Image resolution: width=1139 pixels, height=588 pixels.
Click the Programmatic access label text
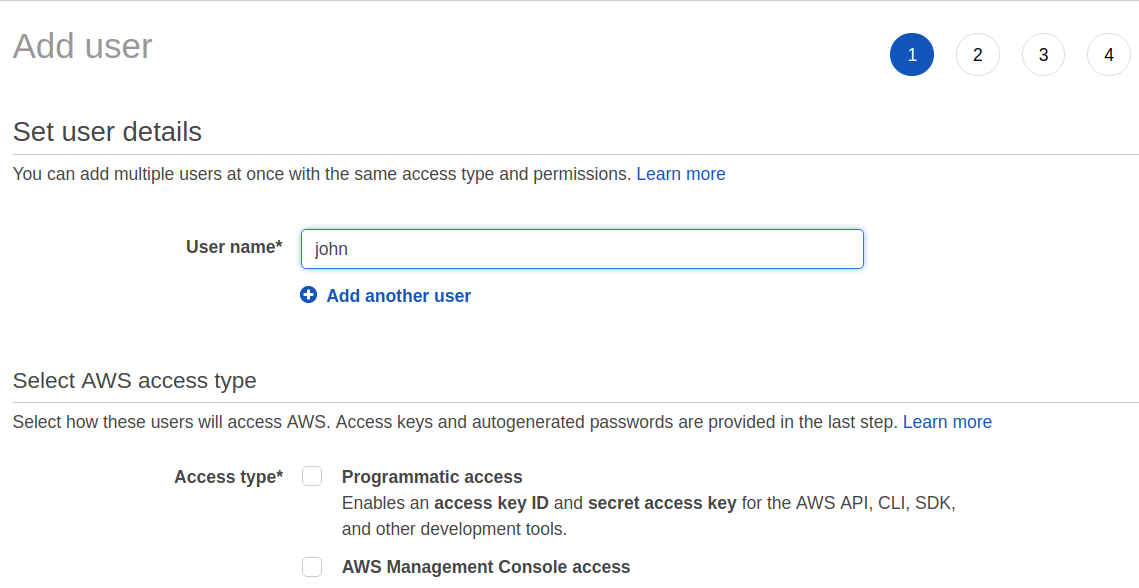click(x=432, y=477)
